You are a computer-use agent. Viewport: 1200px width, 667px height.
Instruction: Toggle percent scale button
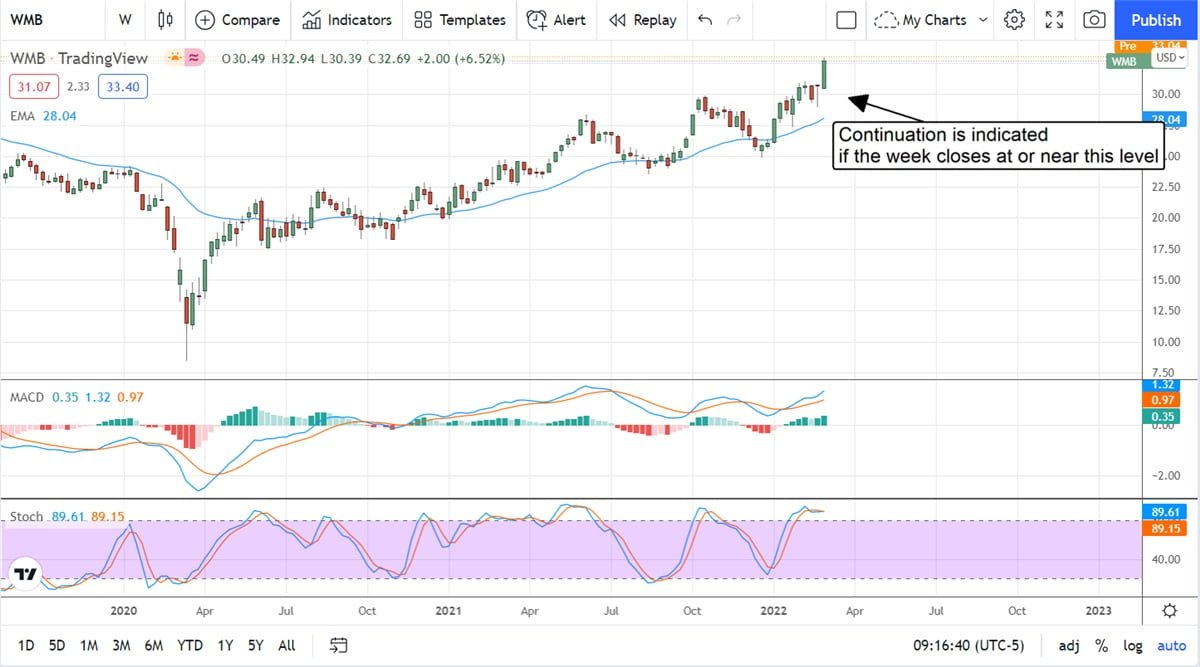1101,645
